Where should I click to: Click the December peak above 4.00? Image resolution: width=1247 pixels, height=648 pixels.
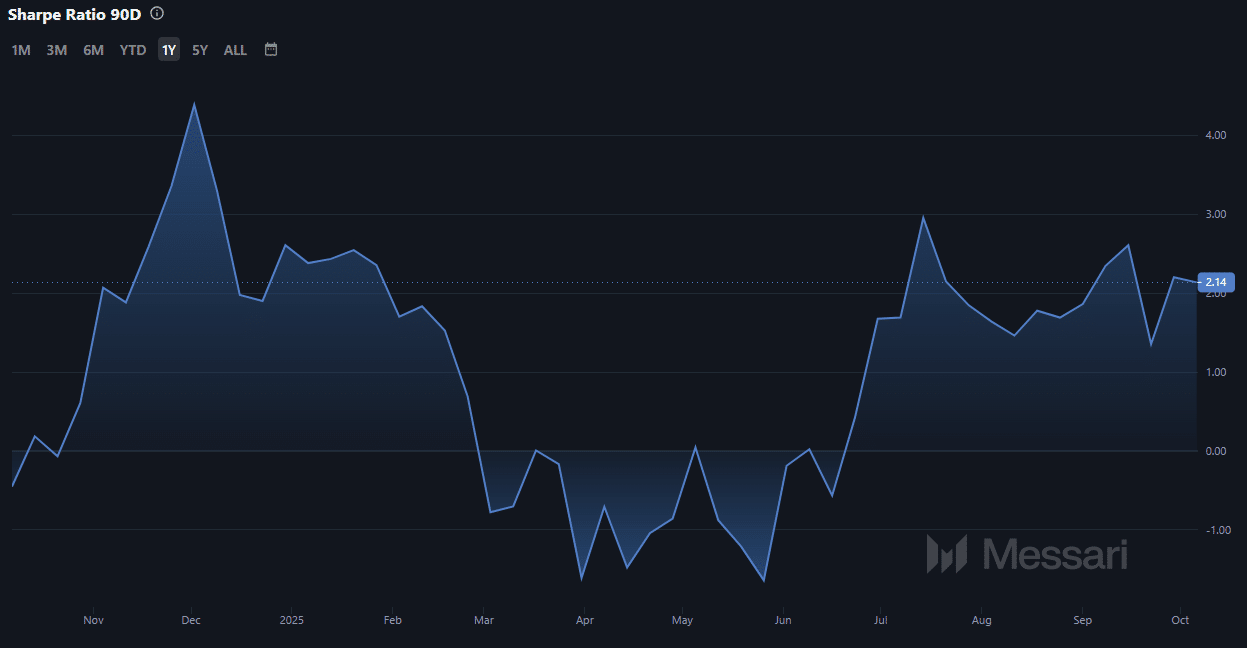[194, 105]
